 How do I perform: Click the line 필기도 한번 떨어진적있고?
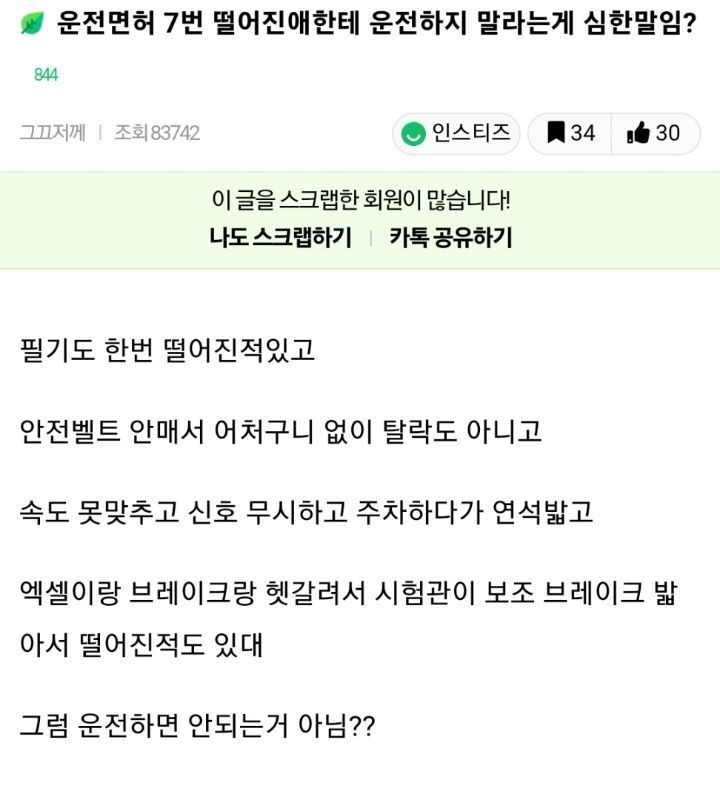tap(167, 351)
